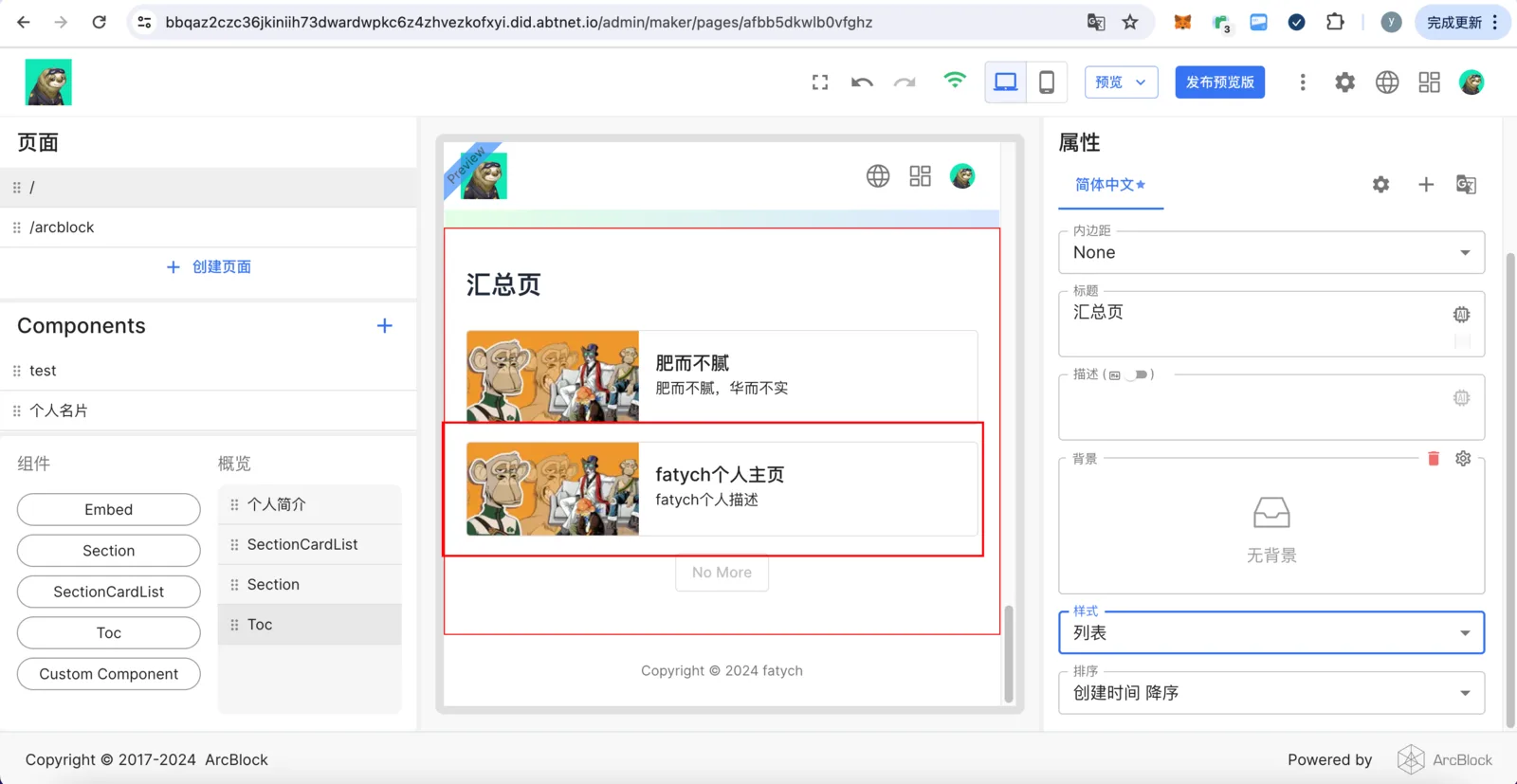Open the apps grid in top toolbar
Viewport: 1517px width, 784px height.
[x=1430, y=82]
